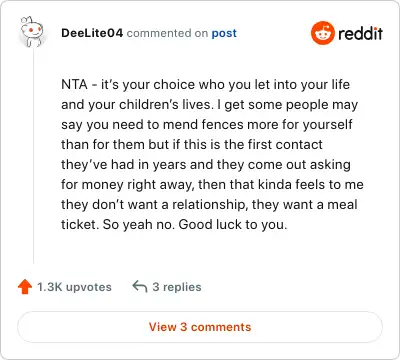
Task: Click the black "reddit" wordmark
Action: (x=360, y=33)
